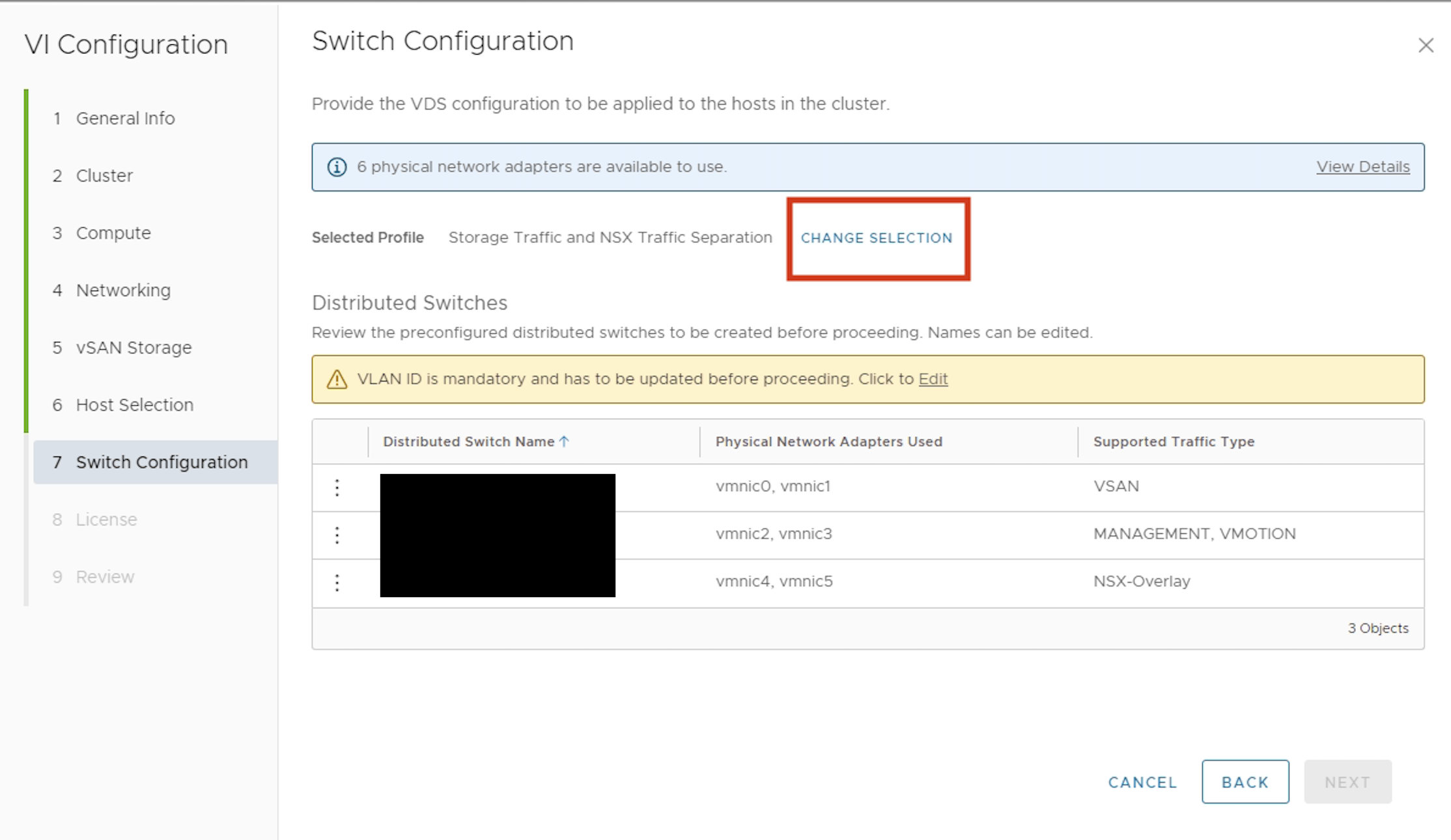The width and height of the screenshot is (1451, 840).
Task: Return to Host Selection step
Action: tap(134, 405)
